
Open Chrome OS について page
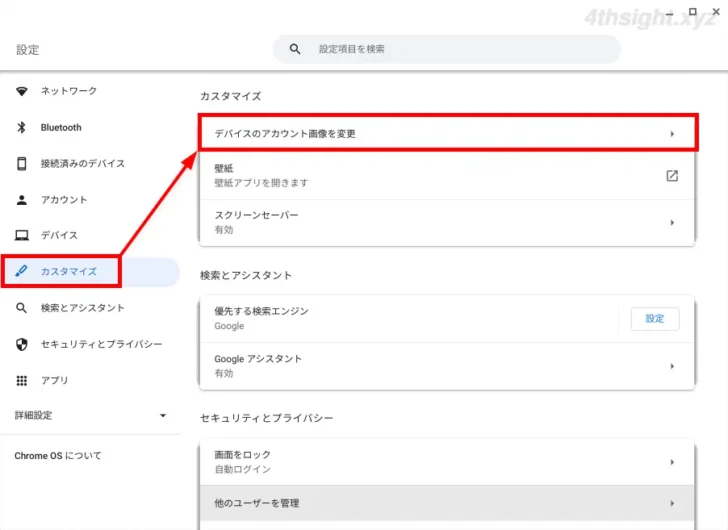pos(58,456)
